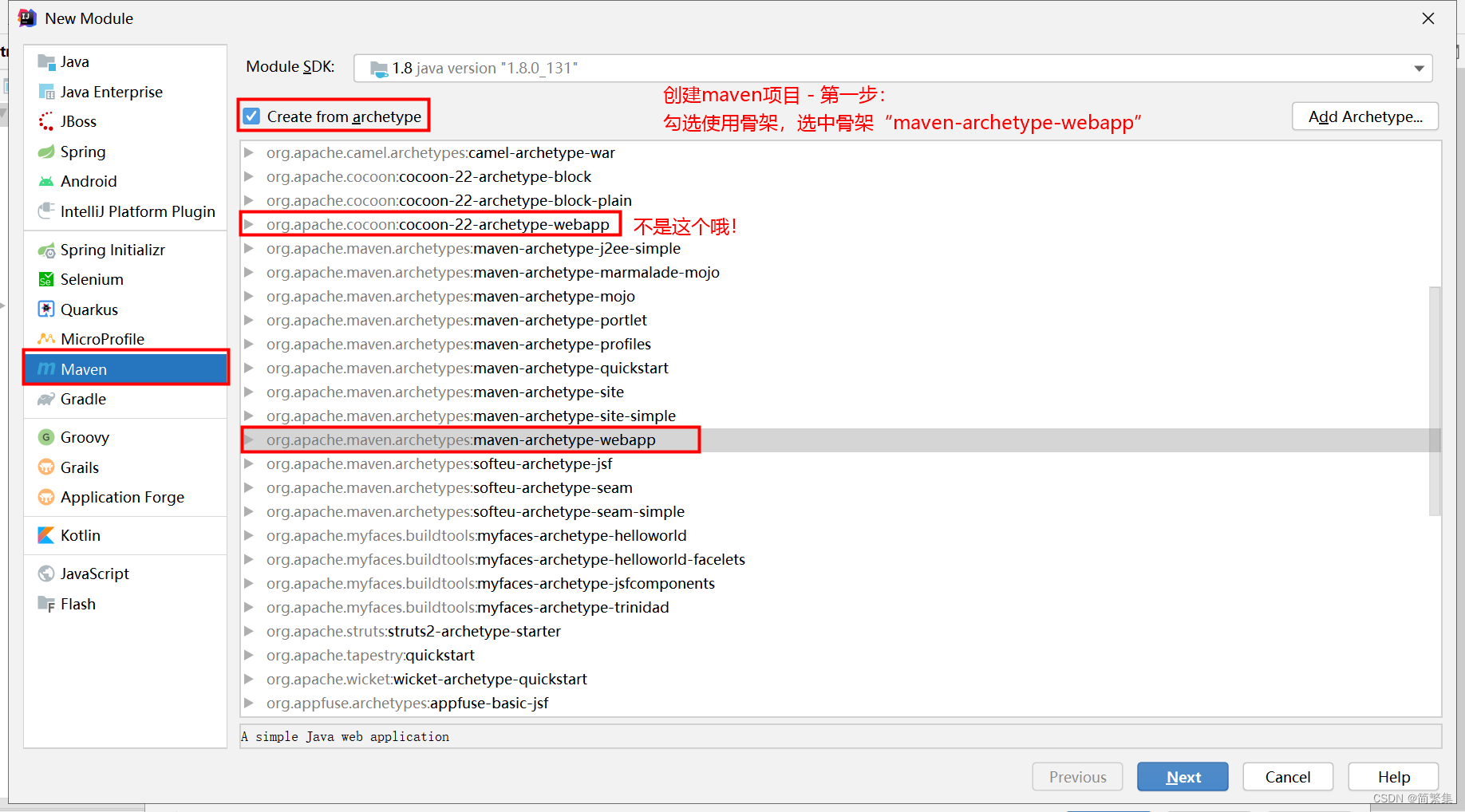Pick the Application Forge icon
Screen dimensions: 1465x812
(x=46, y=498)
